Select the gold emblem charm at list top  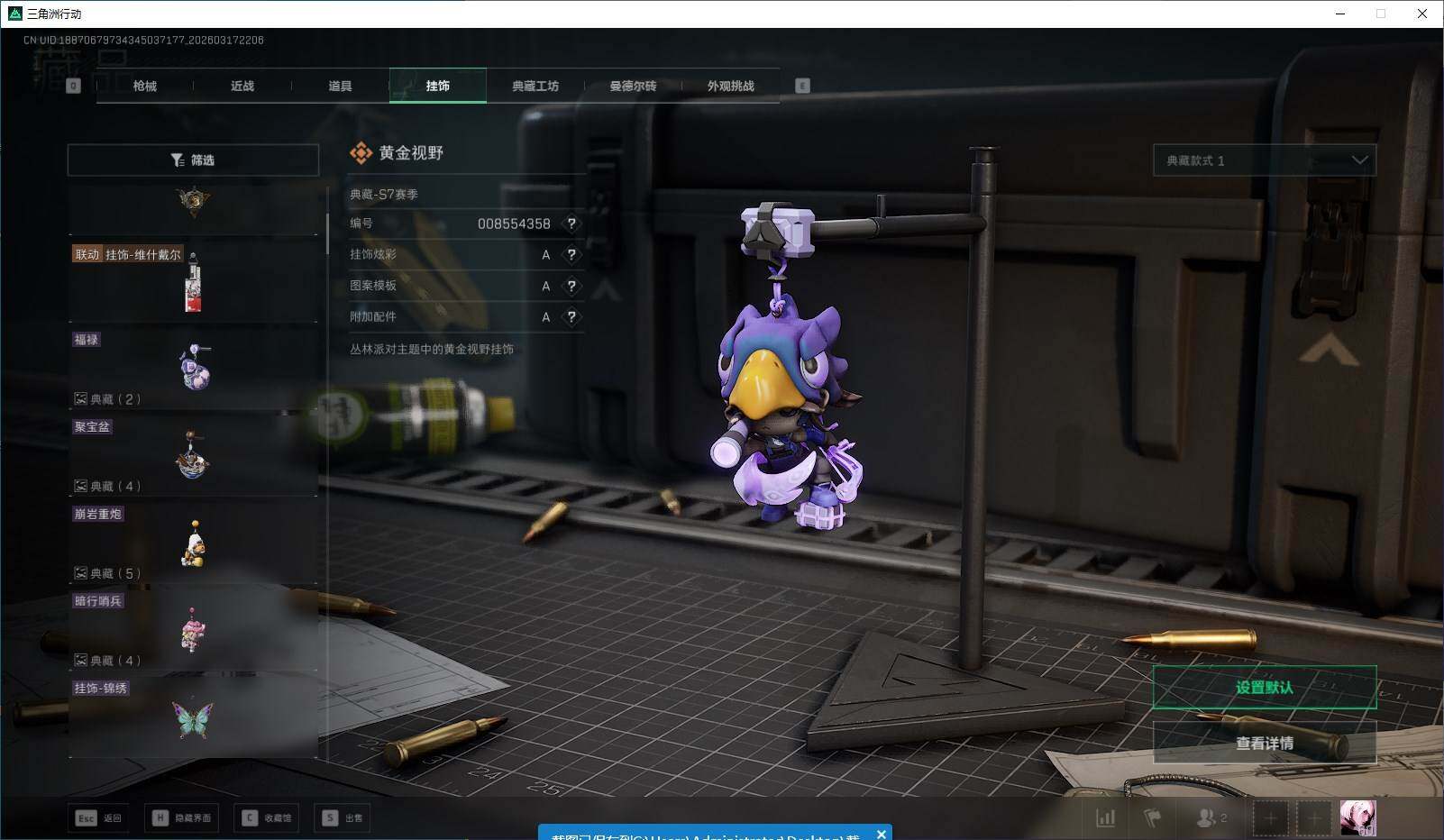tap(193, 205)
